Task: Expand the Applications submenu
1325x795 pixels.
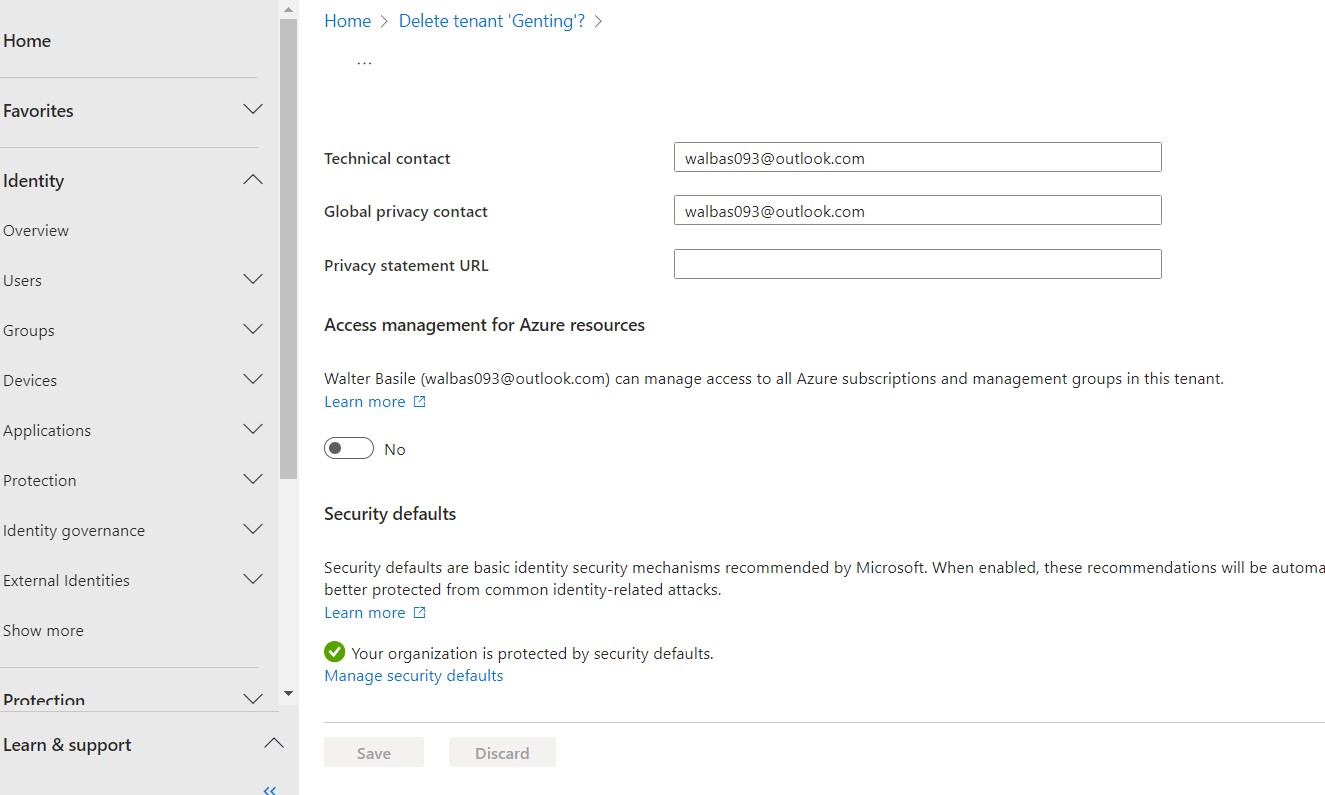Action: coord(253,430)
